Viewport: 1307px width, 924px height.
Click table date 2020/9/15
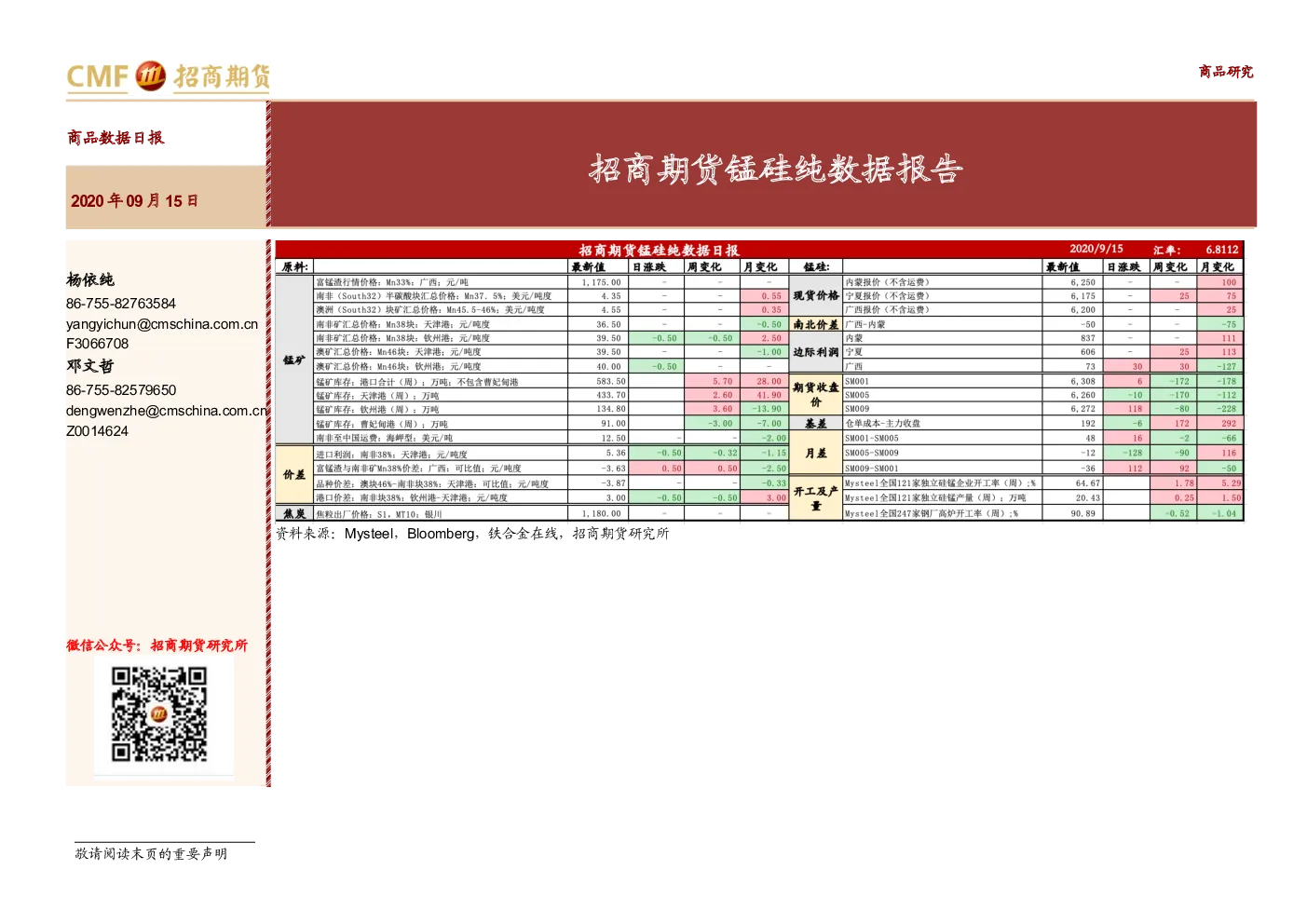(x=1096, y=249)
